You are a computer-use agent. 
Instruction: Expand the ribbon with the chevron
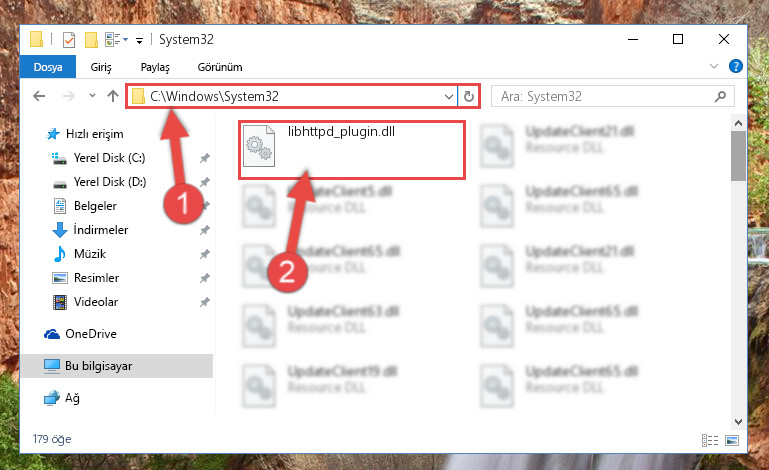pos(714,66)
